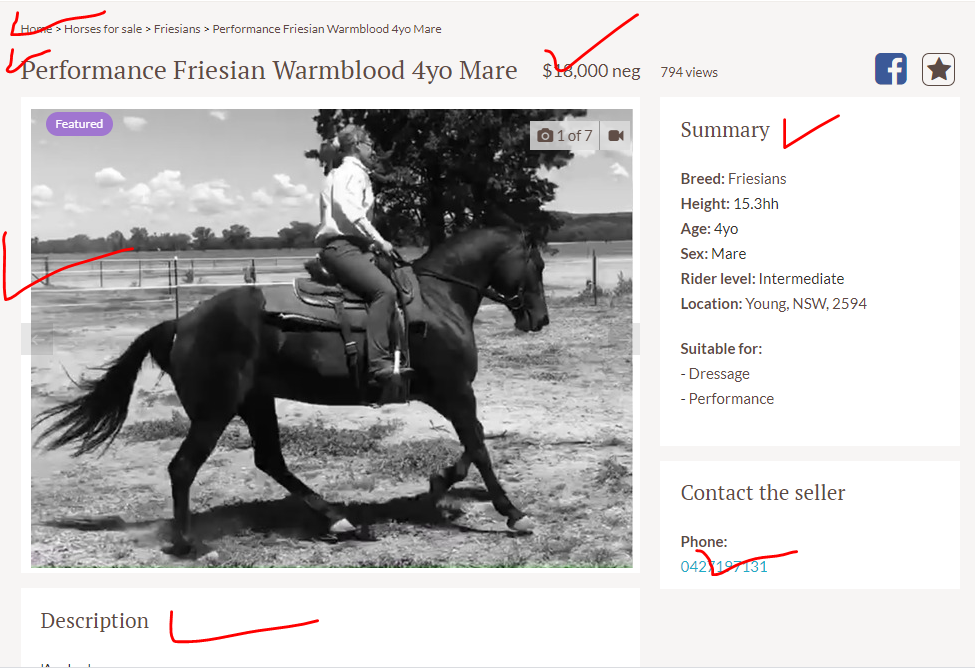The height and width of the screenshot is (668, 975).
Task: Share the listing on Facebook
Action: tap(890, 69)
